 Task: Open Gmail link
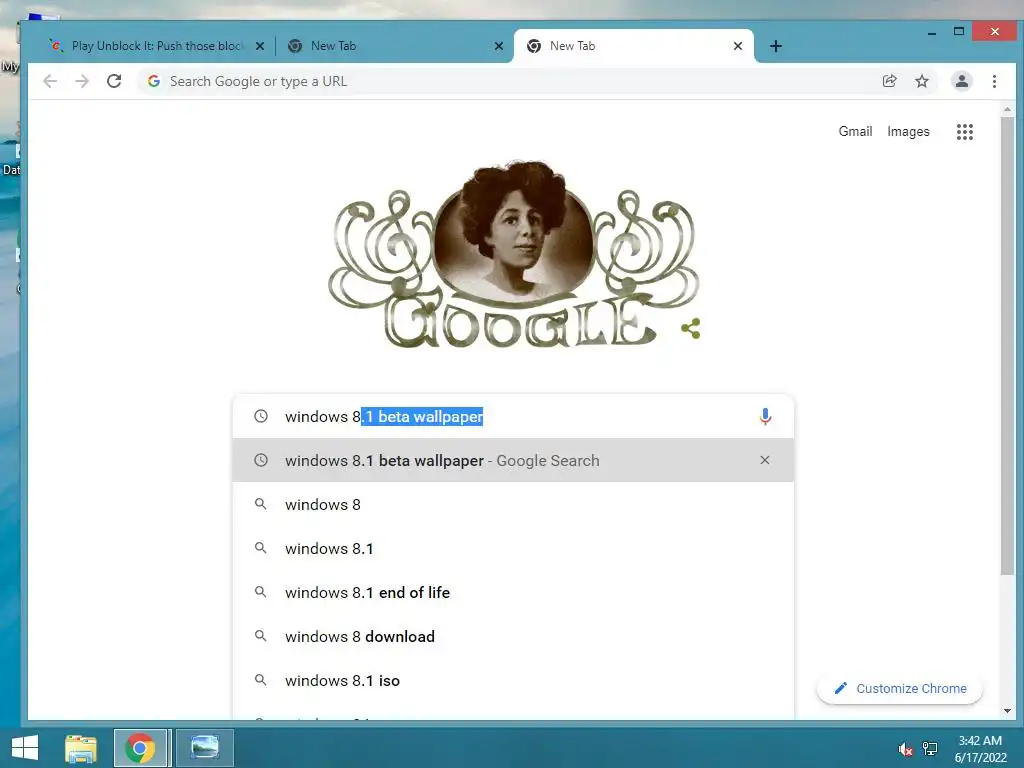[x=855, y=131]
